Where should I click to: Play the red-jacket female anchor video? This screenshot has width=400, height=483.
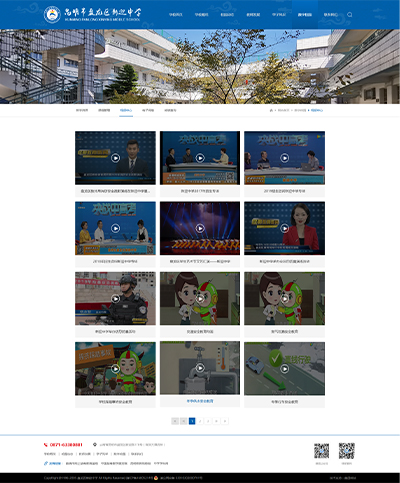pos(284,228)
